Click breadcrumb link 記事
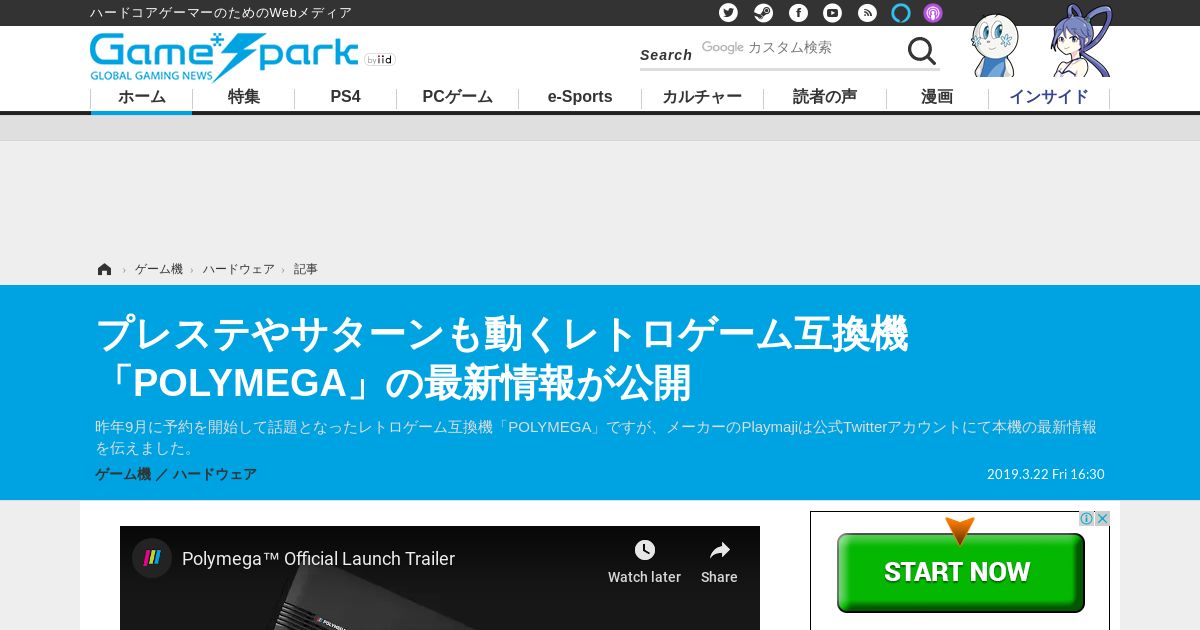1200x630 pixels. tap(306, 269)
